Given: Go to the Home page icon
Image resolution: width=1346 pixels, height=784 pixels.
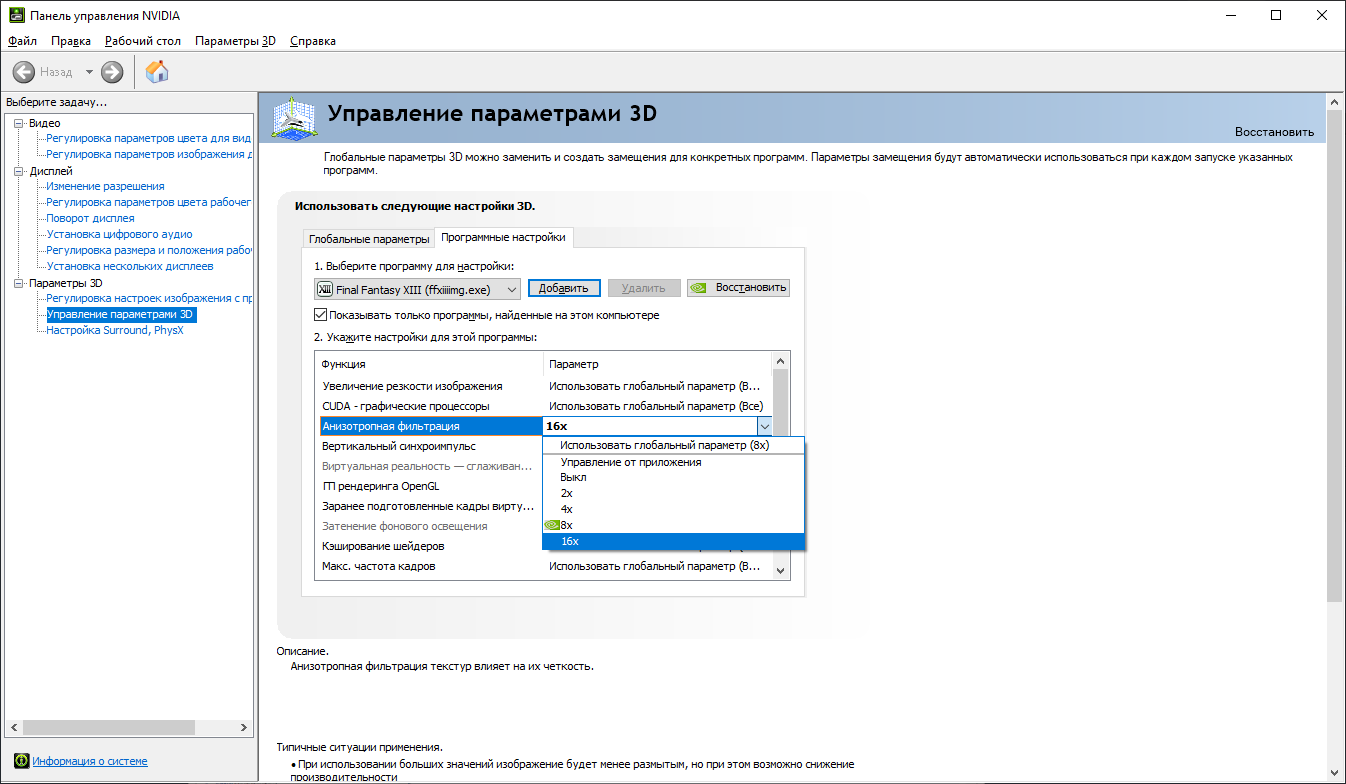Looking at the screenshot, I should click(x=157, y=71).
